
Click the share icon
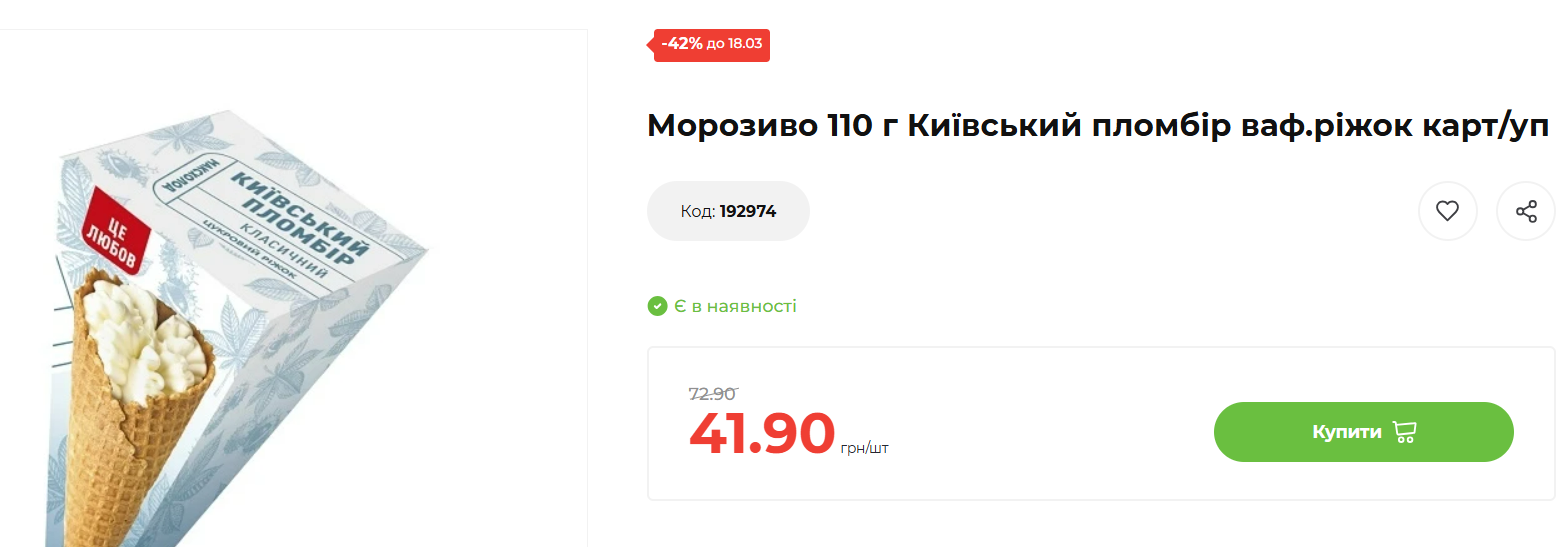[1525, 211]
